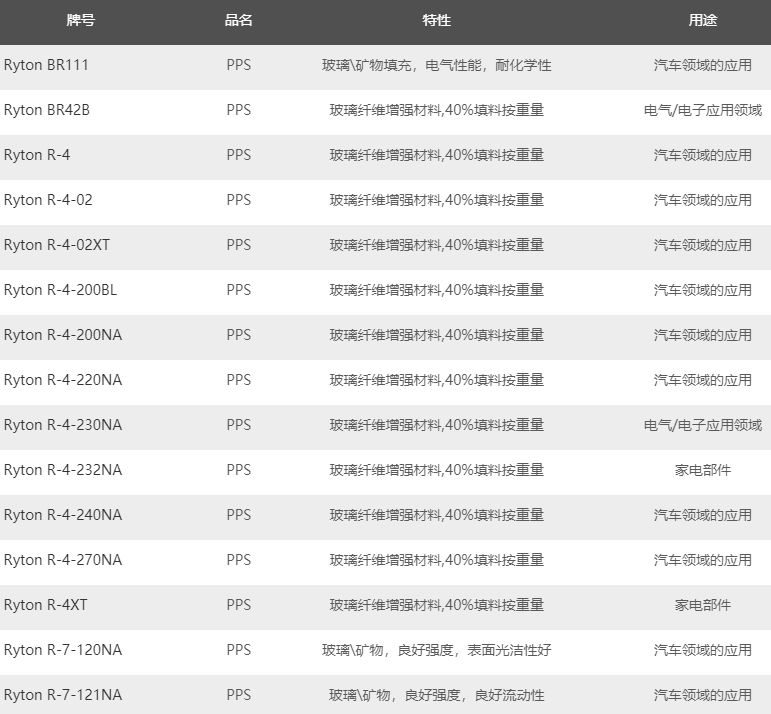Select the Ryton R-4-200BL grade
Image resolution: width=771 pixels, height=714 pixels.
point(60,290)
